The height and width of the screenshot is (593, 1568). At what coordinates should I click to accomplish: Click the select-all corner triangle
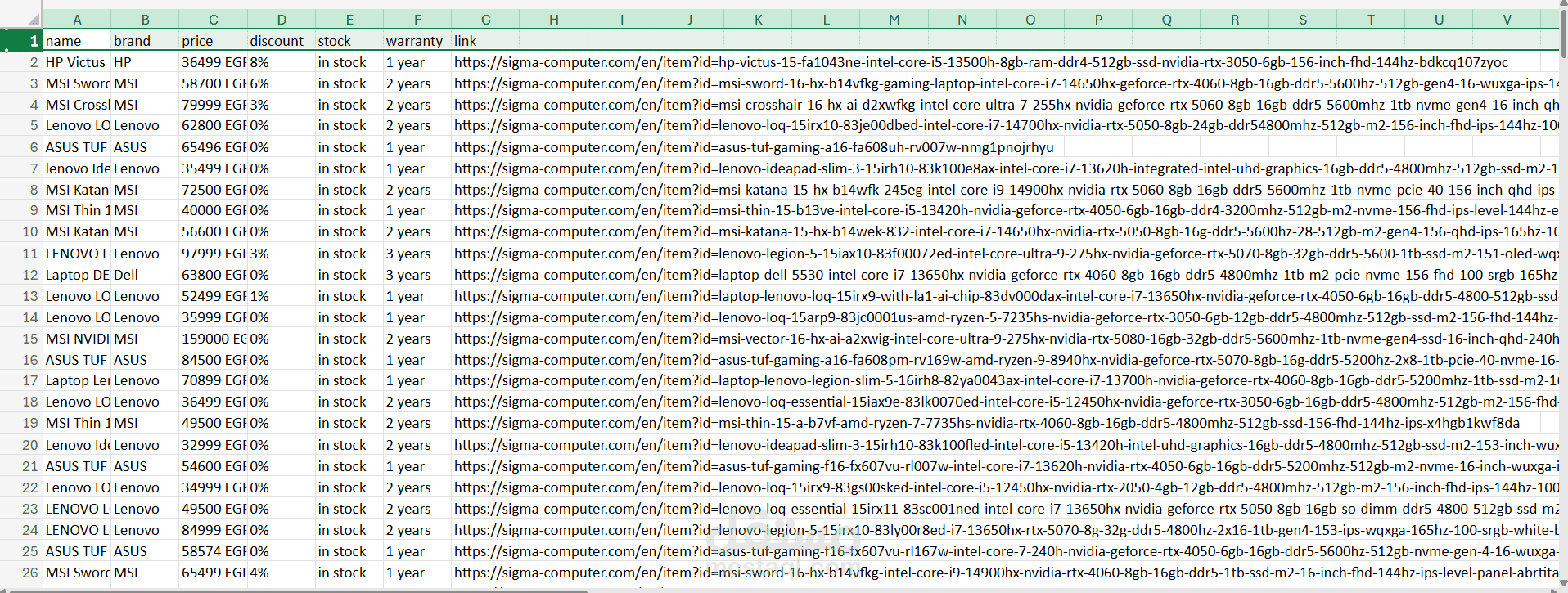[x=33, y=20]
